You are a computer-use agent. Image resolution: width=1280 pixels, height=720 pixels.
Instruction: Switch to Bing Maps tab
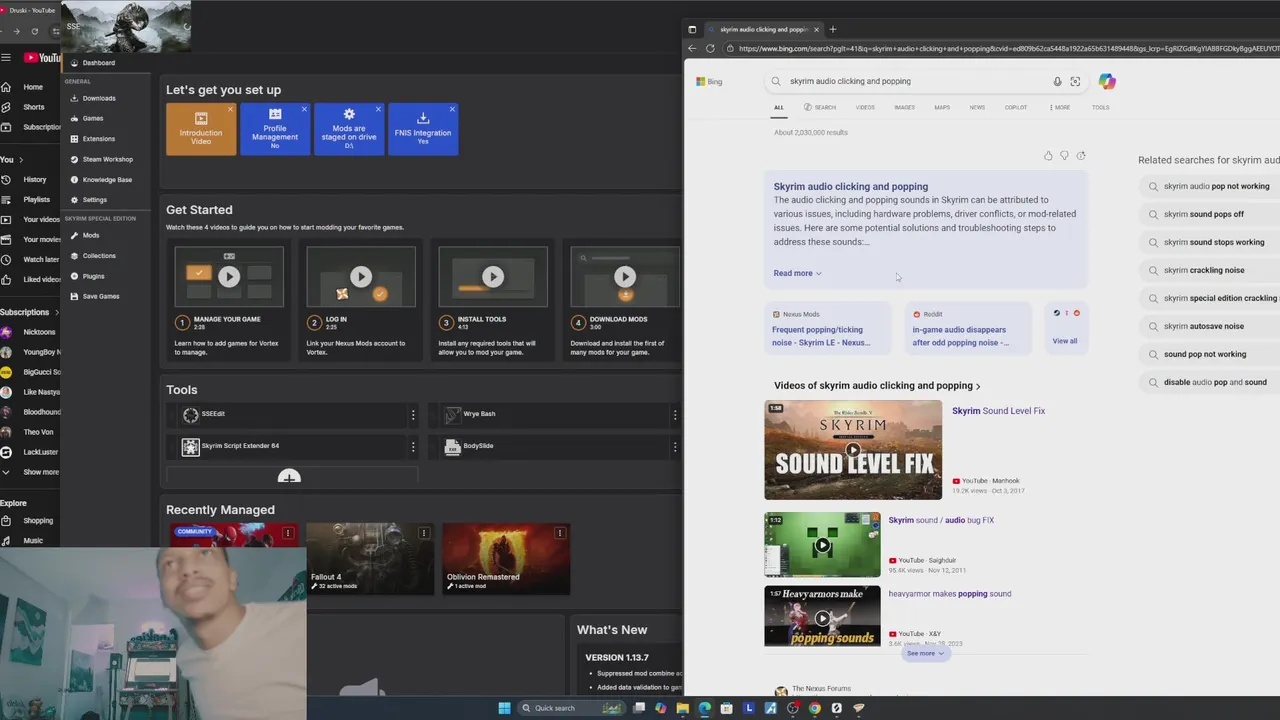point(942,107)
